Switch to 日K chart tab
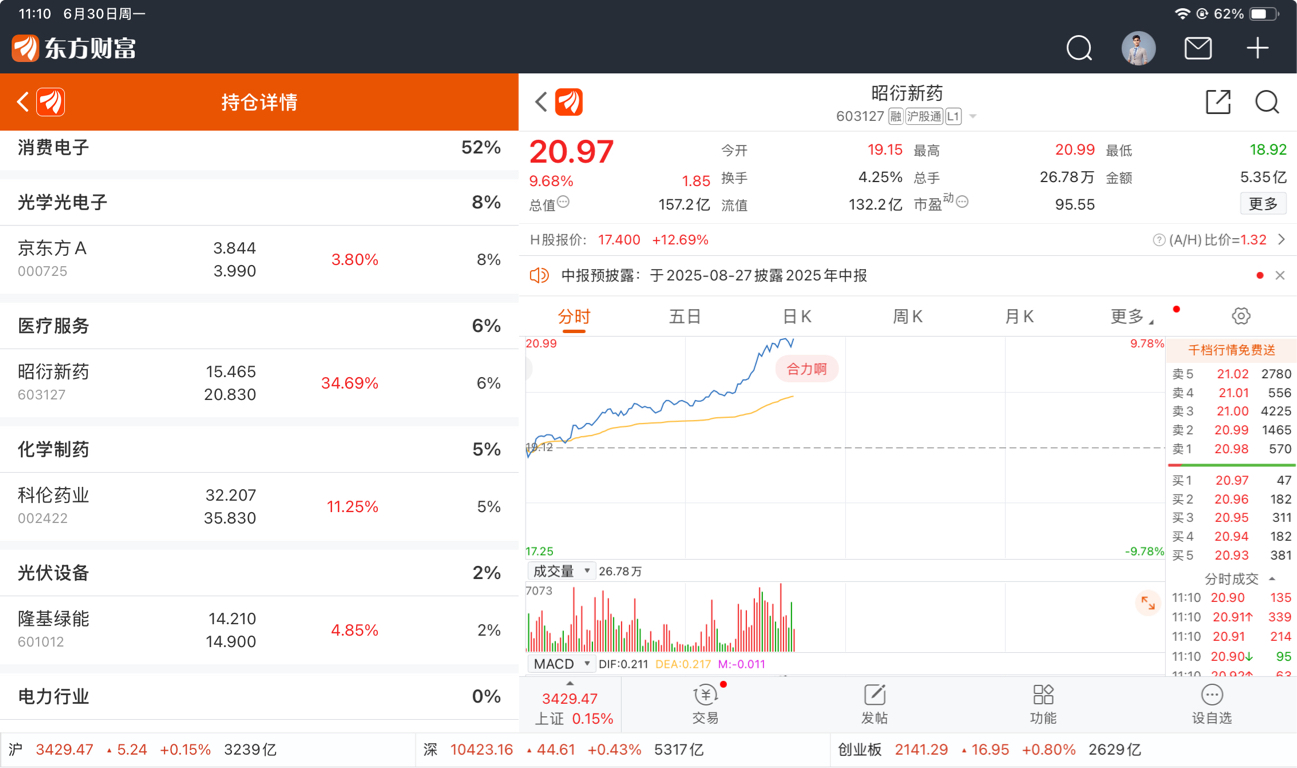Screen dimensions: 1297x768 (x=797, y=316)
